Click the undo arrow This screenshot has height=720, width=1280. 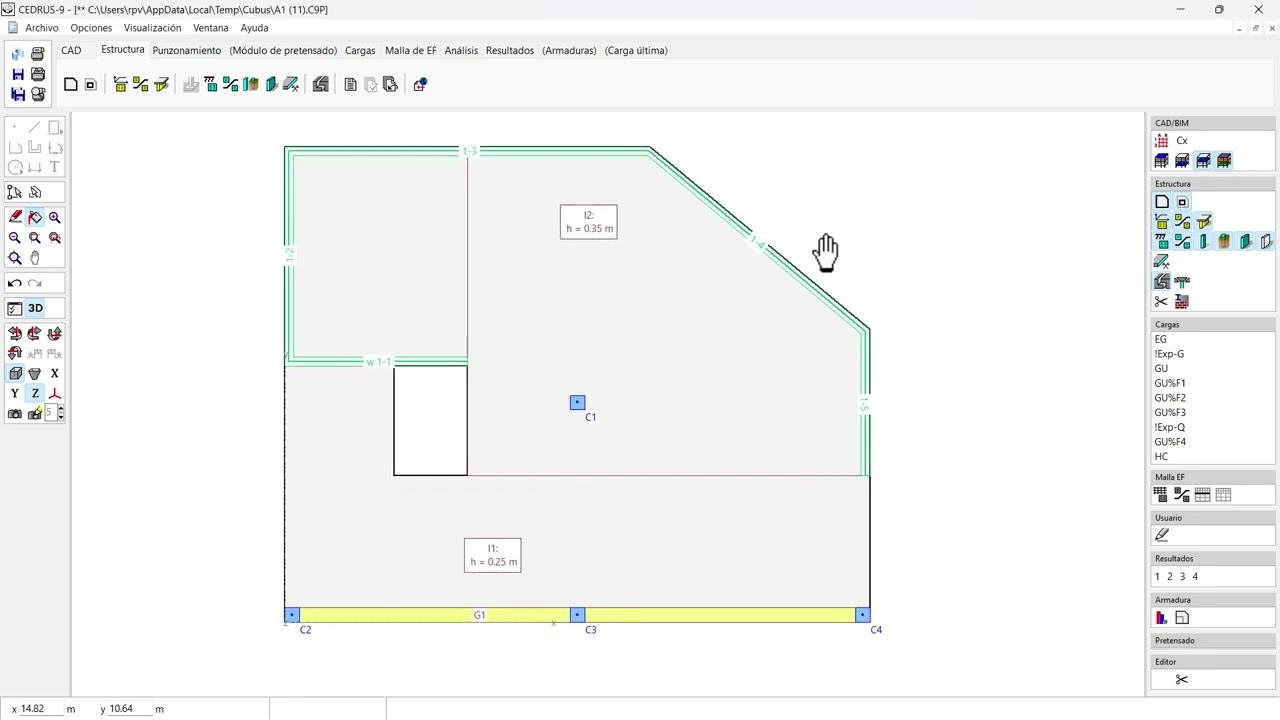point(15,283)
